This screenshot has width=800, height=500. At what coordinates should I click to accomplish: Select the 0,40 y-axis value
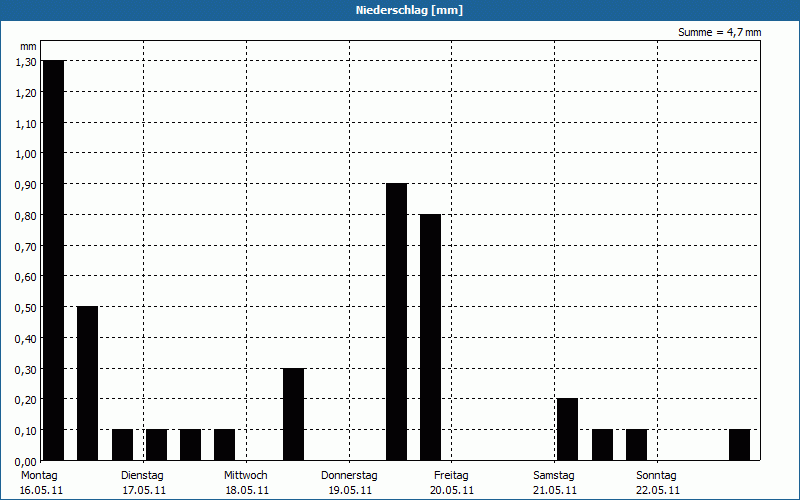[26, 339]
